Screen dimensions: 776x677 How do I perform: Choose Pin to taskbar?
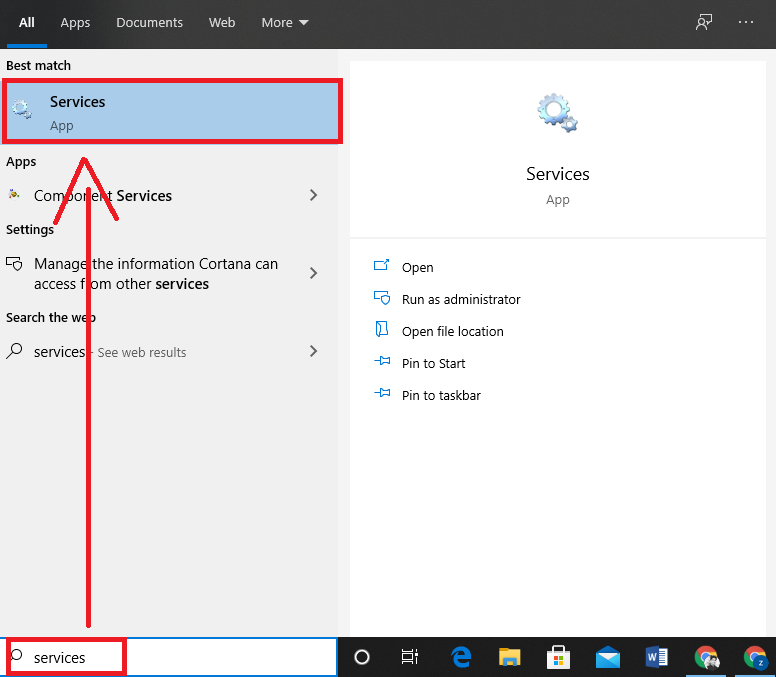click(x=441, y=396)
